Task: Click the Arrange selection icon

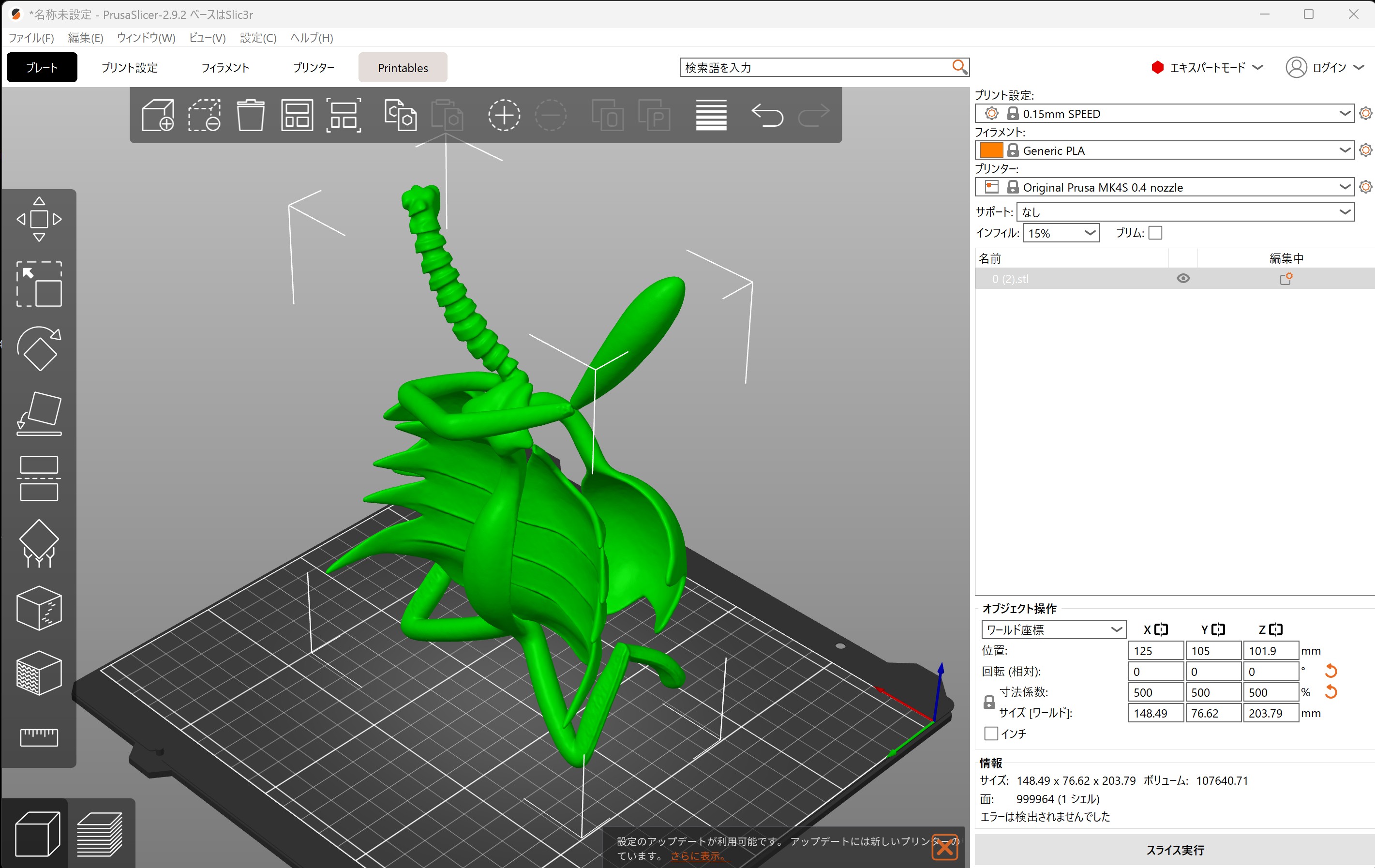Action: tap(343, 115)
